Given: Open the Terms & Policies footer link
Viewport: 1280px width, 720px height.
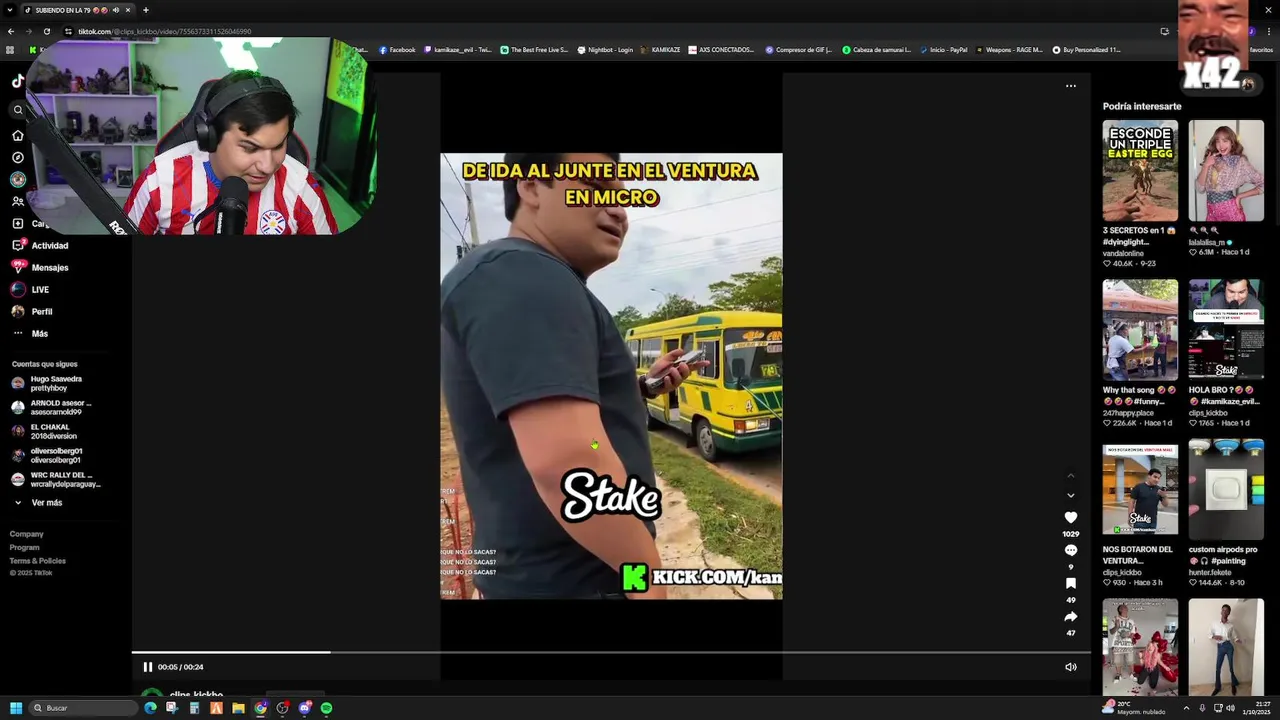Looking at the screenshot, I should click(x=38, y=560).
